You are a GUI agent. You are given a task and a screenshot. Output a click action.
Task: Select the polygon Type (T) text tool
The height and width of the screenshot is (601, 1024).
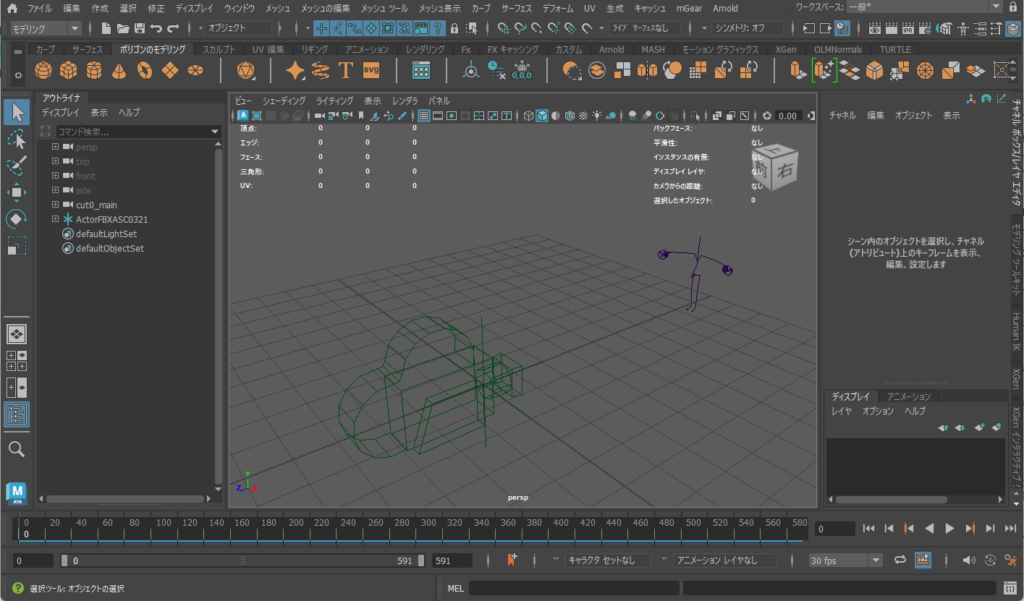coord(346,70)
